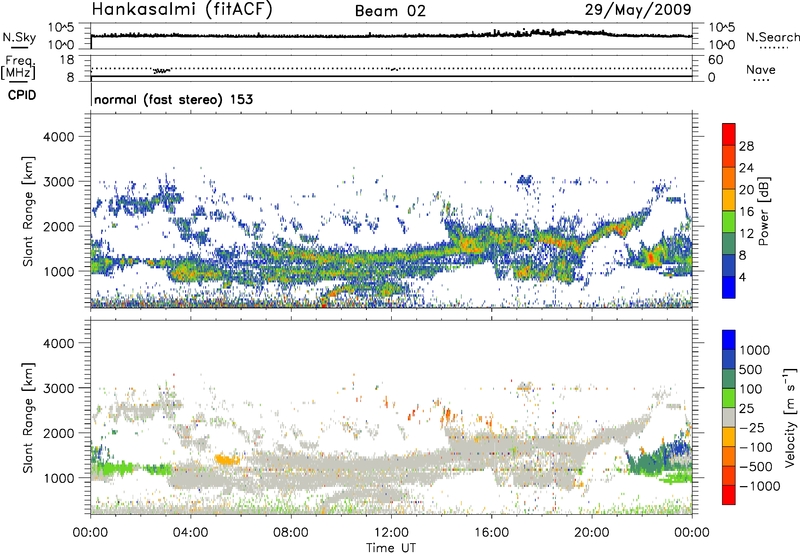The height and width of the screenshot is (554, 800).
Task: Click the "3000" range tick in power panel
Action: click(x=58, y=182)
